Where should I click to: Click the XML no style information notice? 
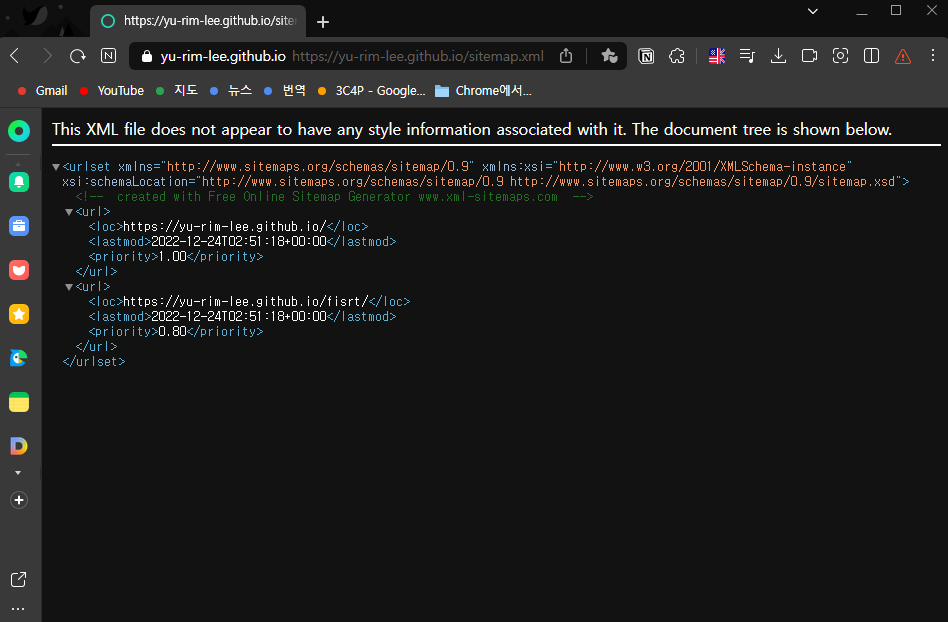click(x=472, y=129)
